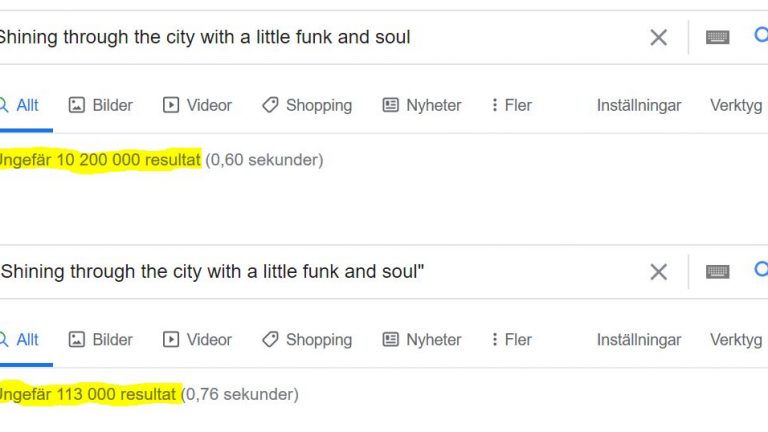The width and height of the screenshot is (768, 432).
Task: Open Bilder tab in top results
Action: [100, 105]
